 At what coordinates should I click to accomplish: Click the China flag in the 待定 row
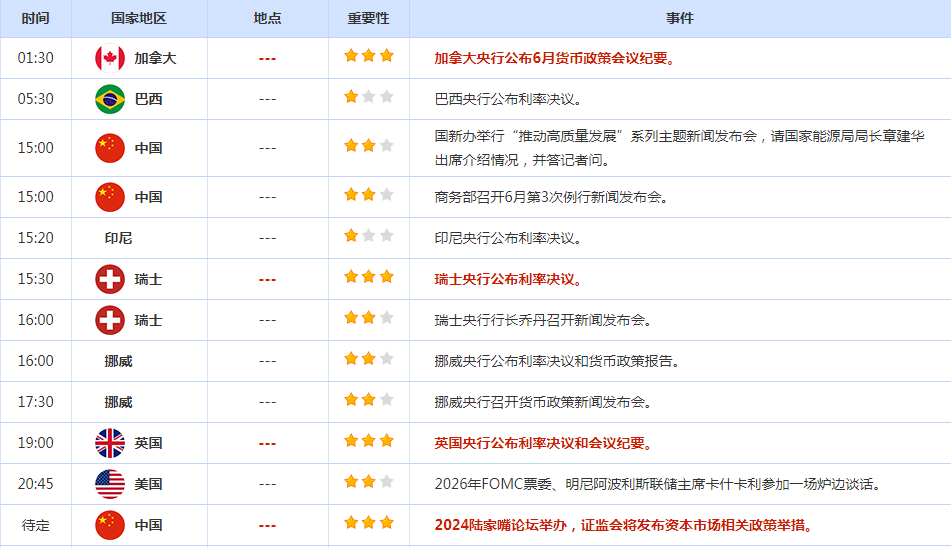(x=109, y=525)
